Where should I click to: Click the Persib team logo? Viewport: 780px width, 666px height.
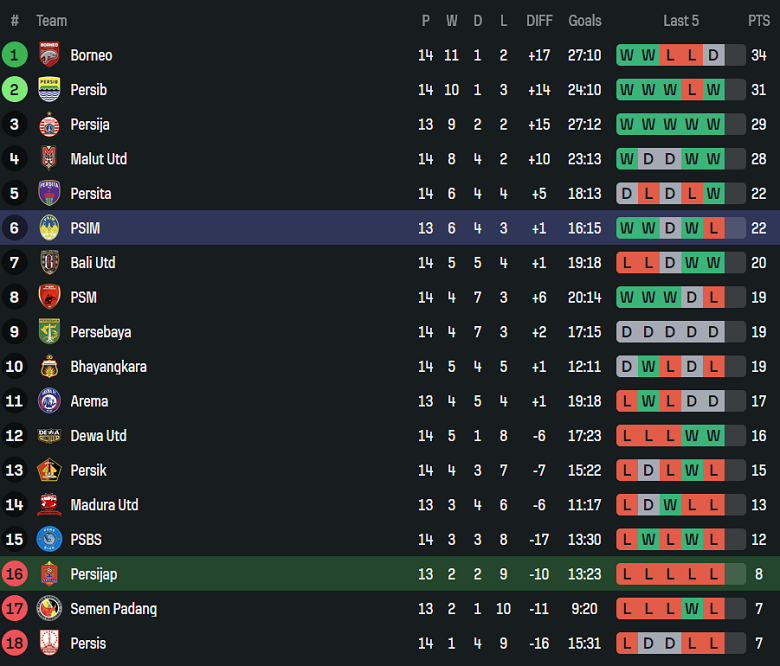[49, 90]
